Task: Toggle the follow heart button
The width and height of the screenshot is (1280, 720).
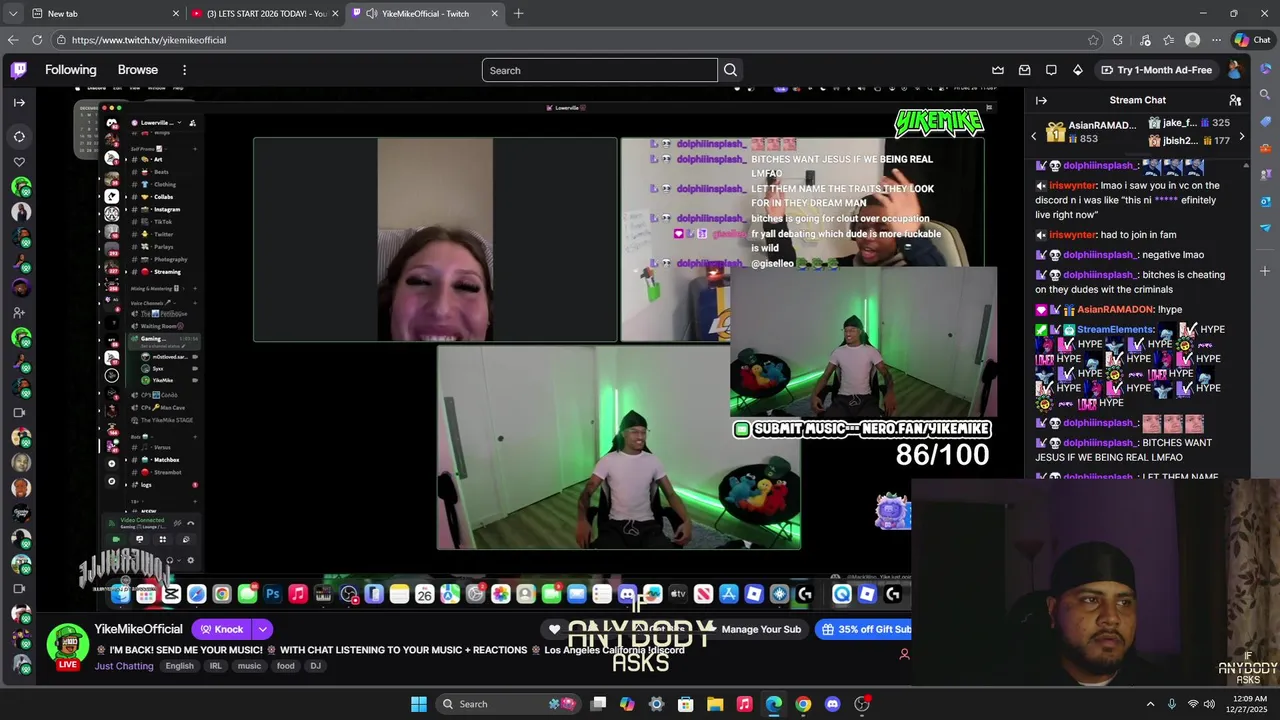Action: pos(555,629)
